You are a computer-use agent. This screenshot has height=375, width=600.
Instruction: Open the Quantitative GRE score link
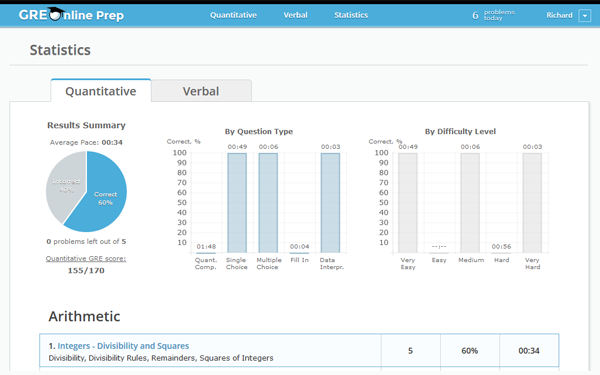[x=86, y=259]
